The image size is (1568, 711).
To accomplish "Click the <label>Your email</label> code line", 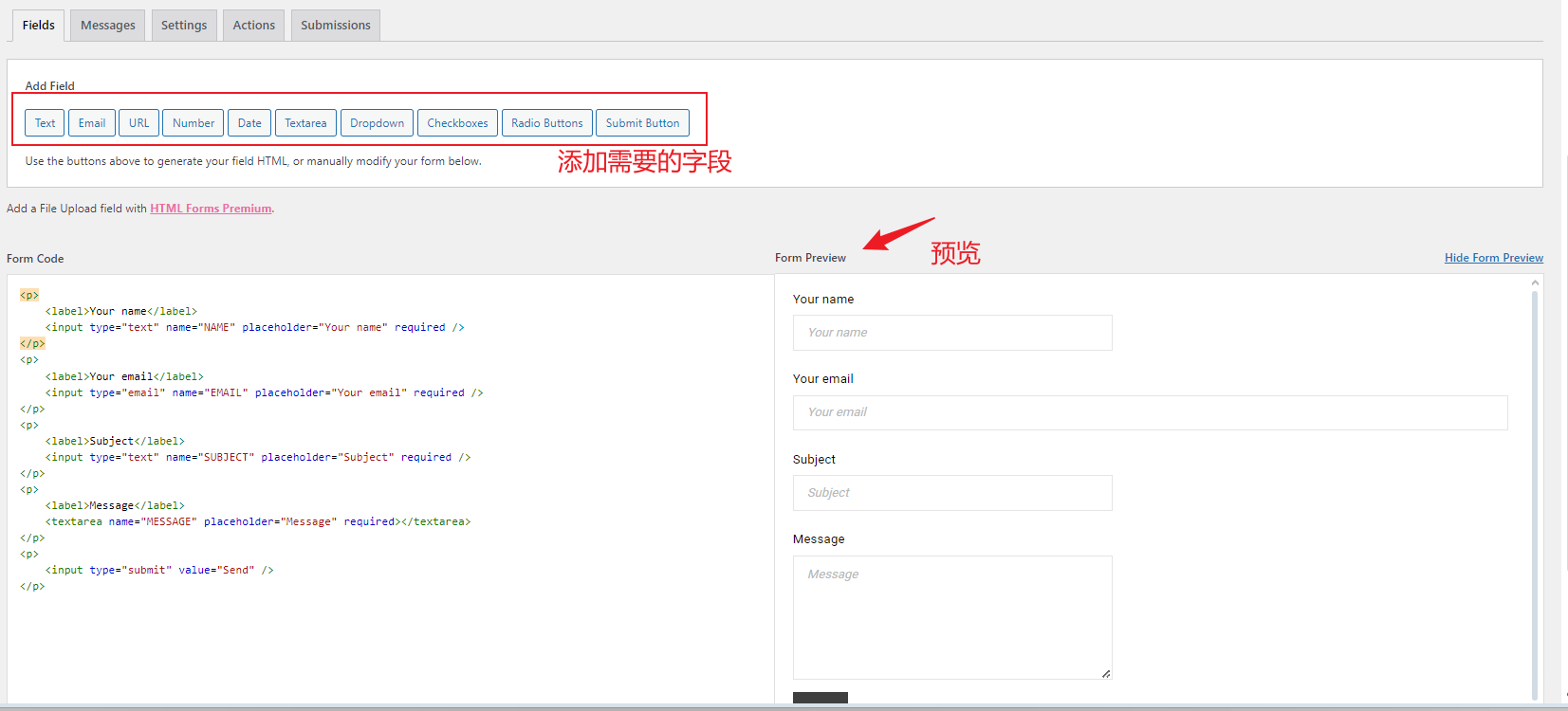I will pos(124,376).
